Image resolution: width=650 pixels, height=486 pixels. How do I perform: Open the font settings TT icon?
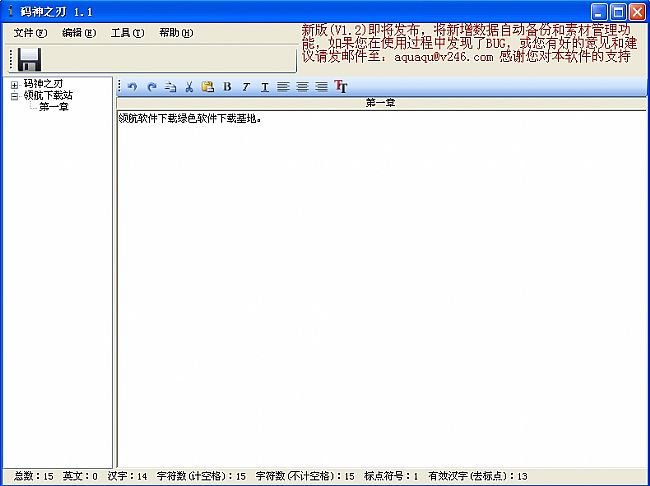340,86
